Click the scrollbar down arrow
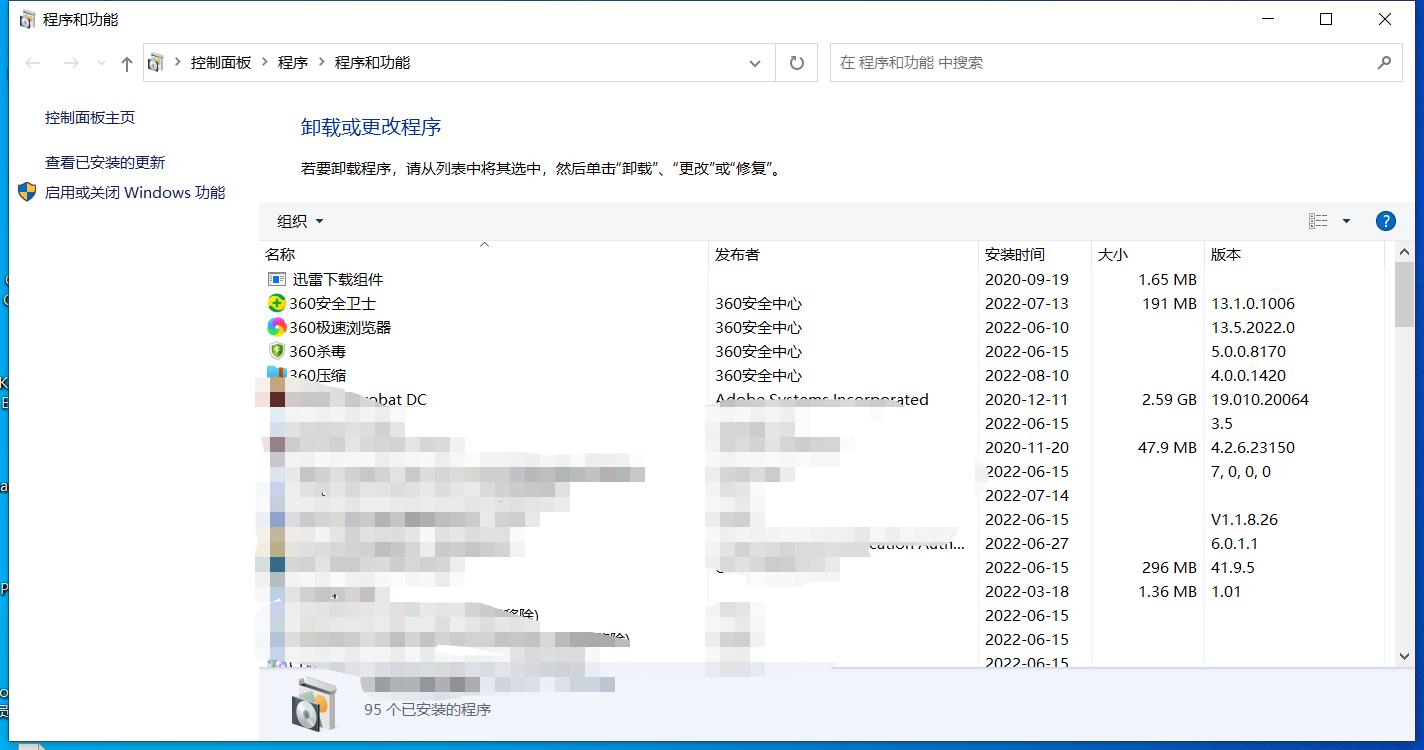The image size is (1424, 750). click(x=1404, y=656)
